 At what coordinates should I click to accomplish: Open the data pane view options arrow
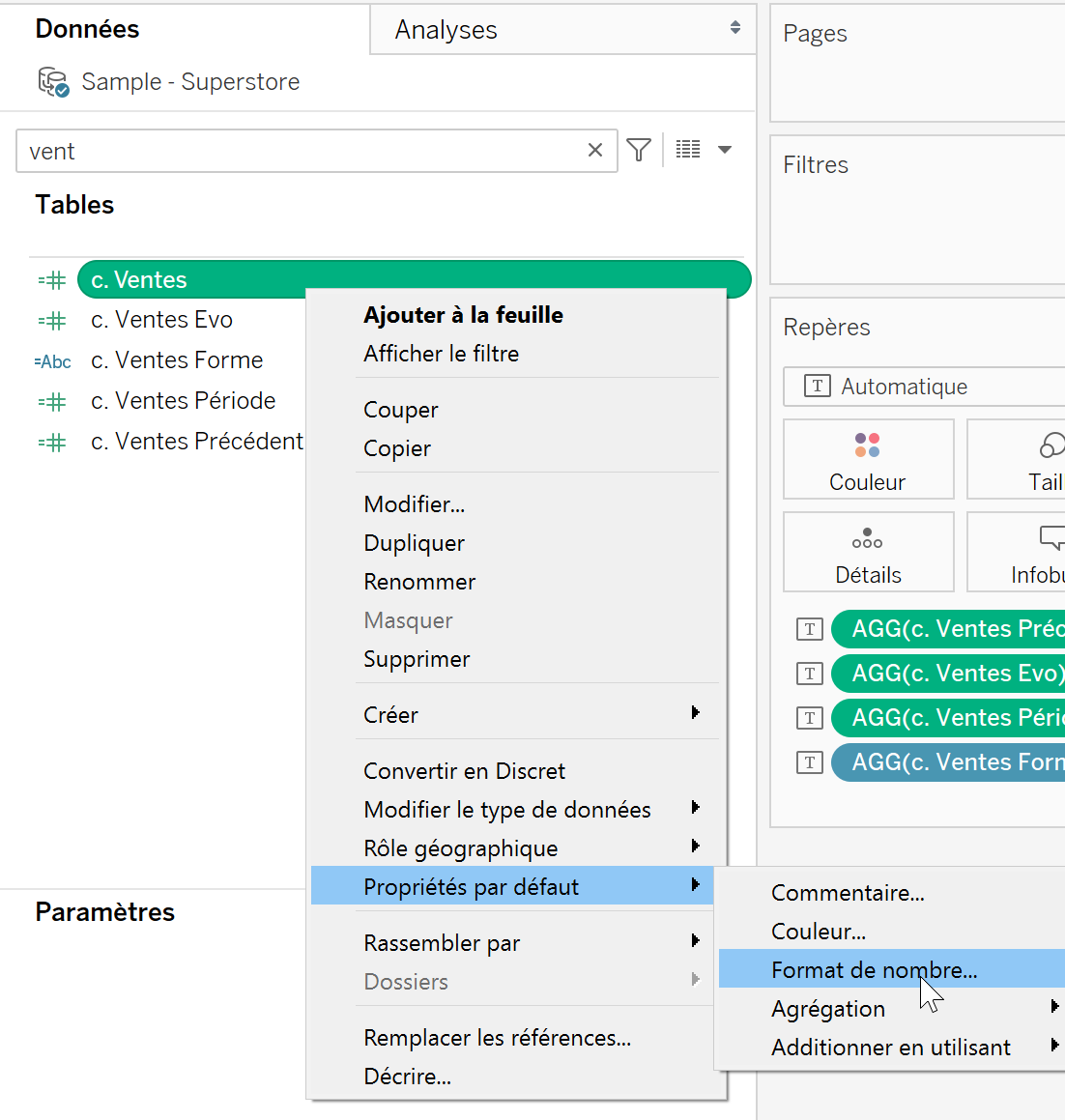click(x=725, y=149)
